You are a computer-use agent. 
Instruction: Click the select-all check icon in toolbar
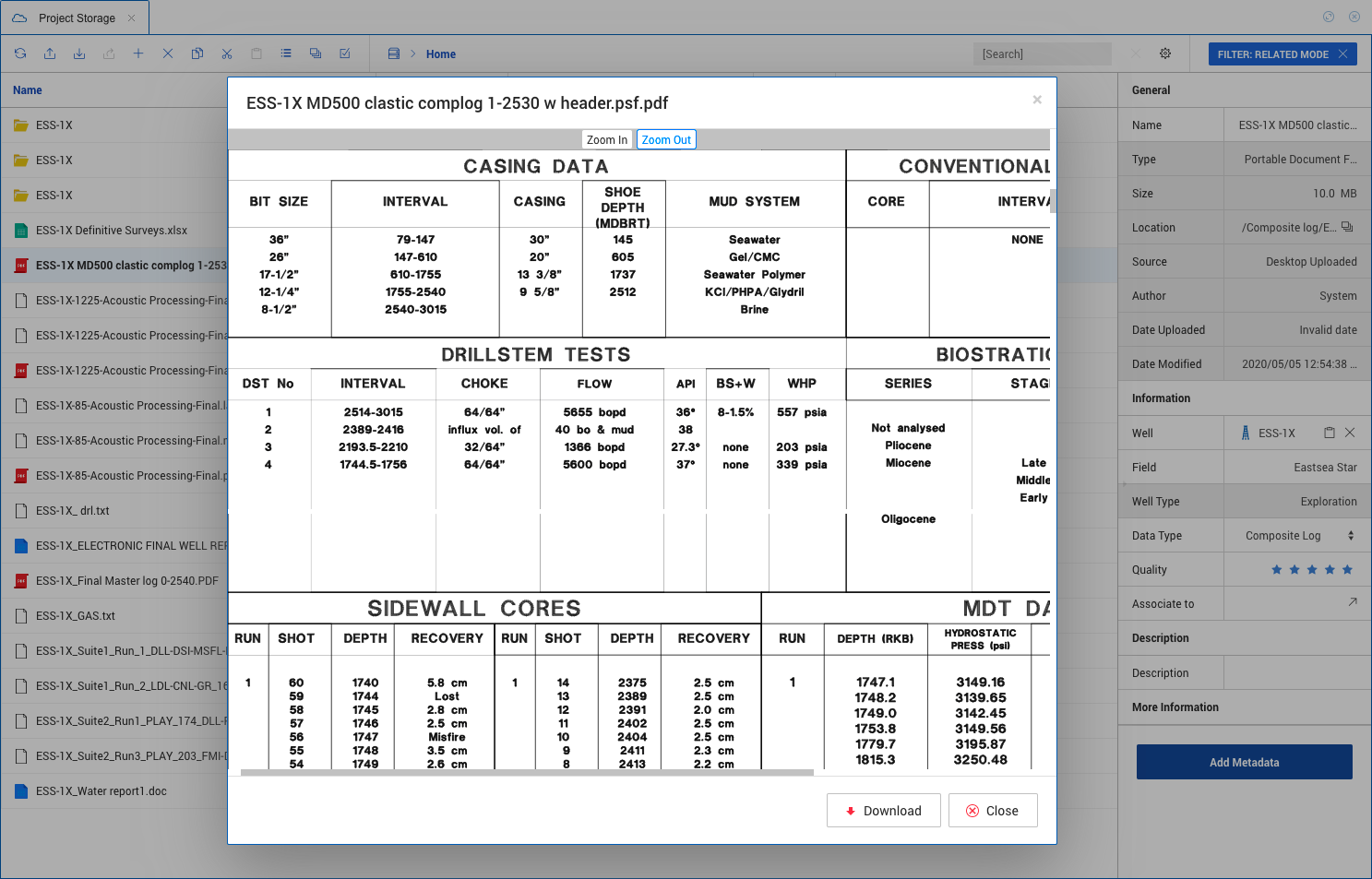pos(345,53)
